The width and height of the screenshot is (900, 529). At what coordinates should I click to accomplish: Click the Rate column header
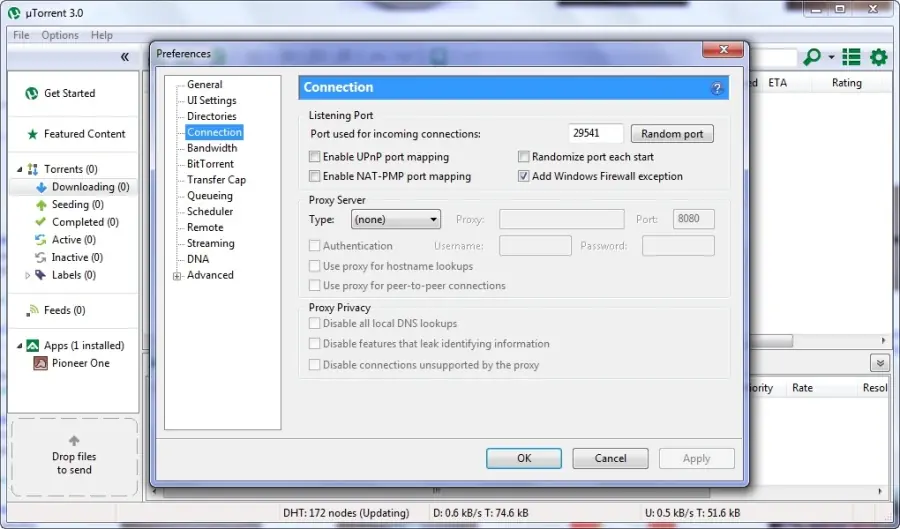802,388
